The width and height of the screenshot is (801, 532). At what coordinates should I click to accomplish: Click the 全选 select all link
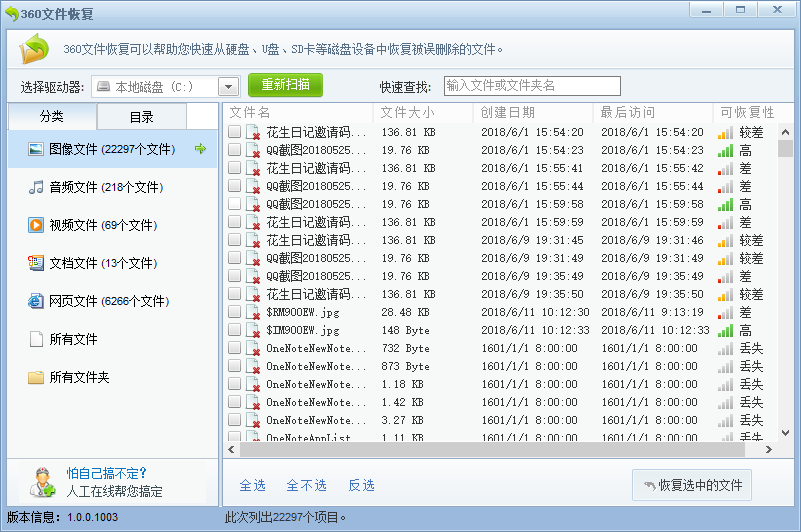pos(253,485)
